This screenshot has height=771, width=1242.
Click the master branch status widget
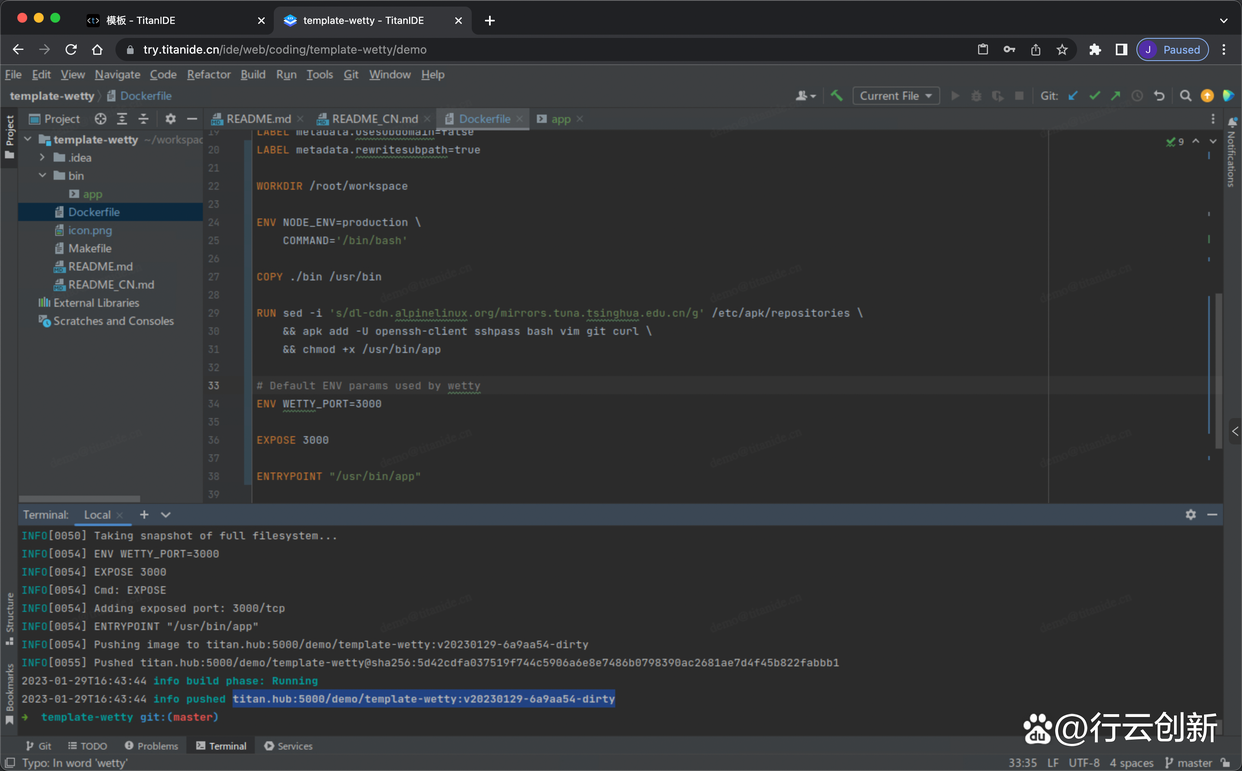(x=1189, y=763)
